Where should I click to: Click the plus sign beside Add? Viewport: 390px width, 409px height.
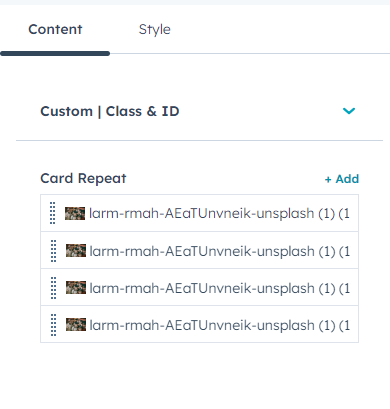(328, 180)
